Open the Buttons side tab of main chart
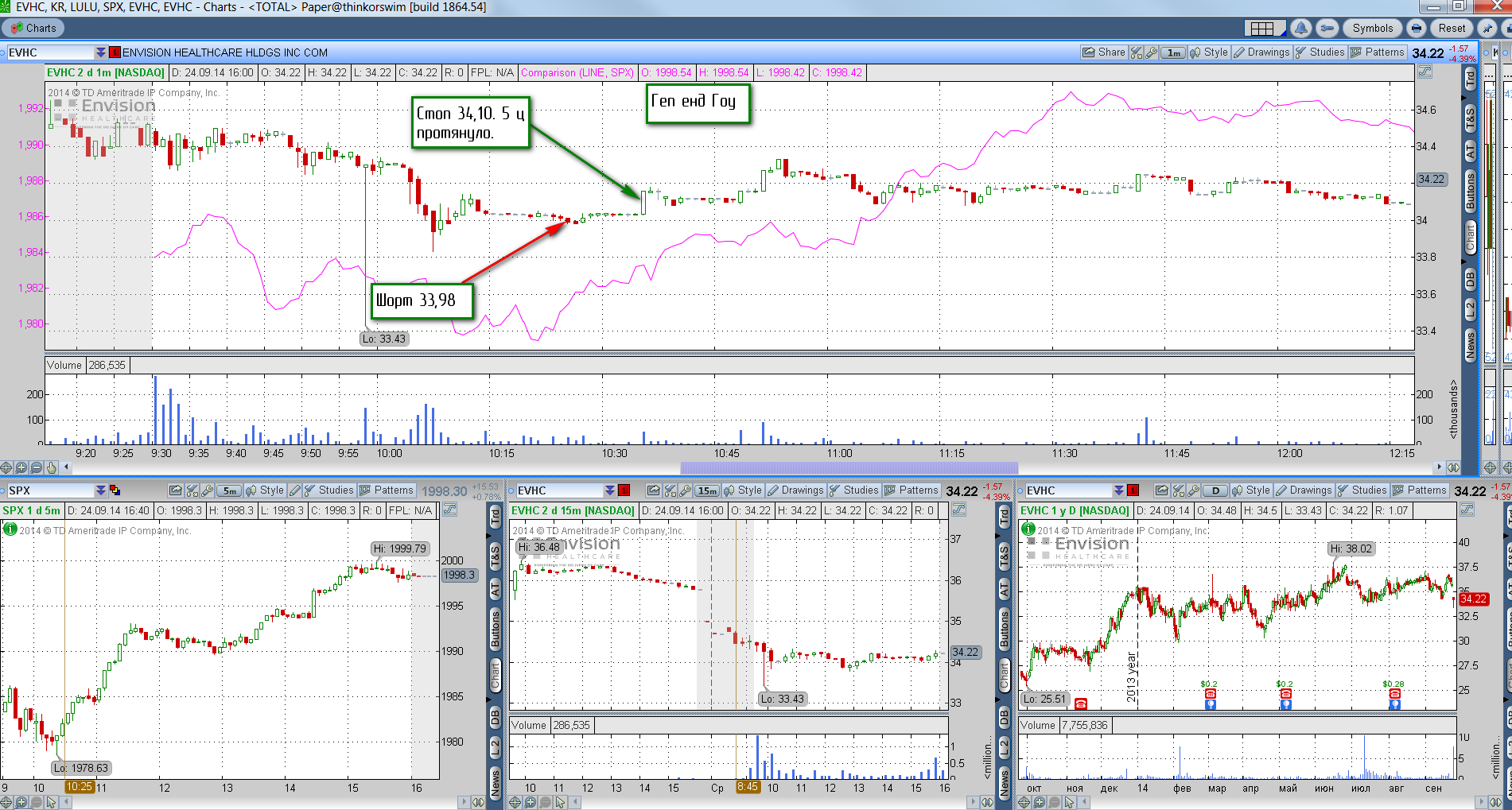Image resolution: width=1512 pixels, height=810 pixels. 1470,191
